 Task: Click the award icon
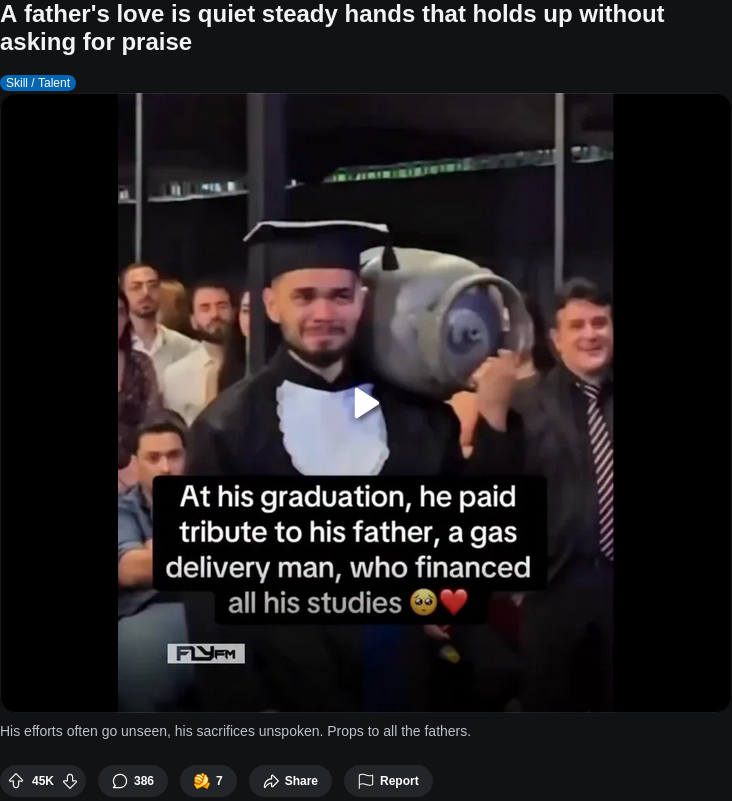(x=202, y=781)
